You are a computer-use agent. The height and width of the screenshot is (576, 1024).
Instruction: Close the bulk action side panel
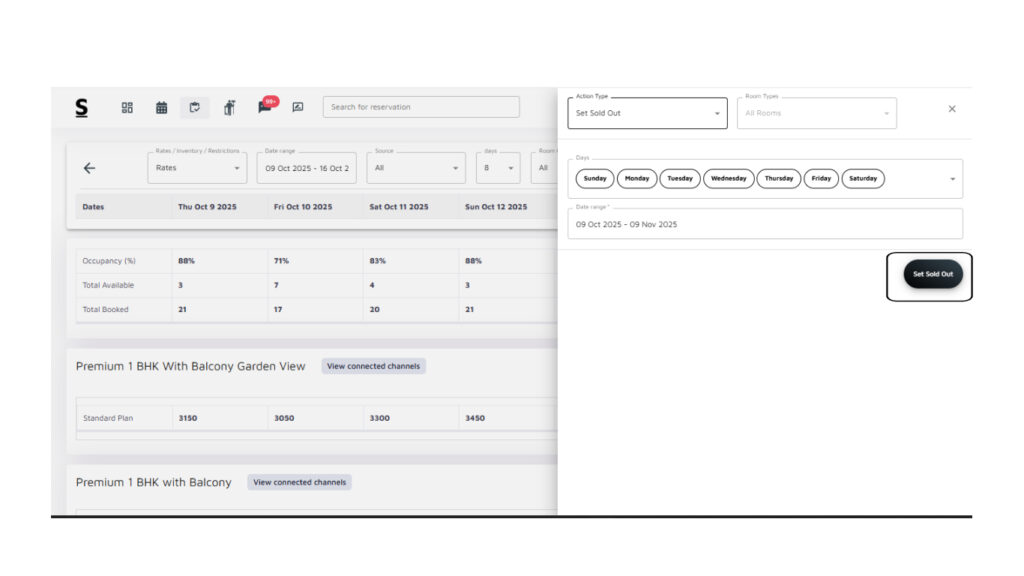tap(951, 109)
